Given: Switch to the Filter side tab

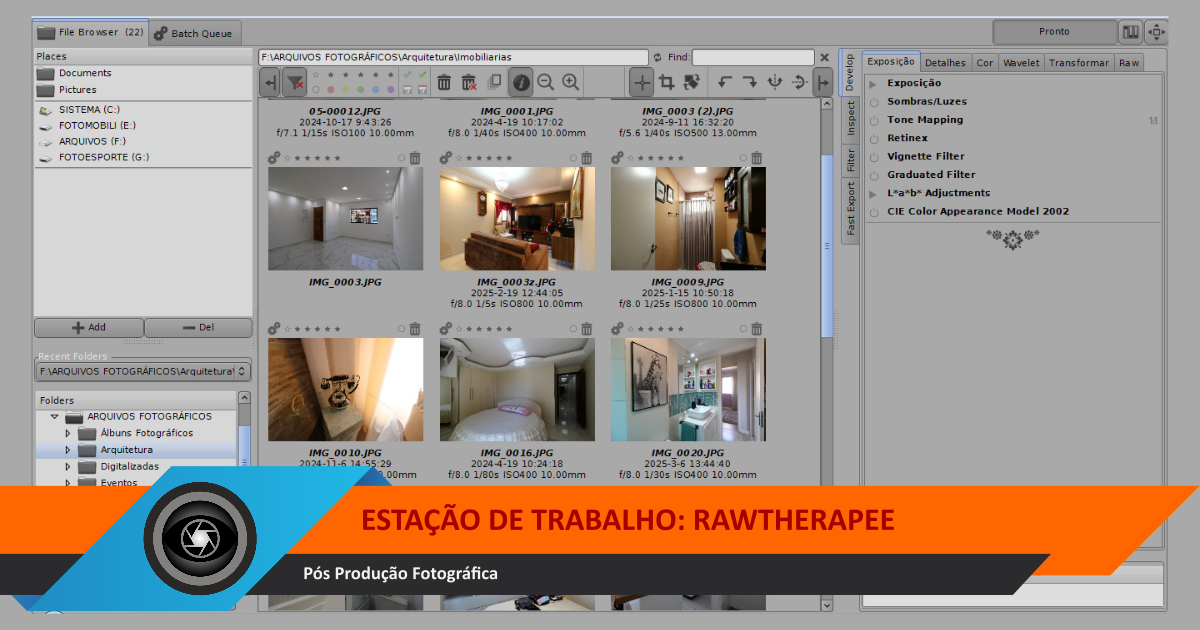Looking at the screenshot, I should tap(850, 159).
